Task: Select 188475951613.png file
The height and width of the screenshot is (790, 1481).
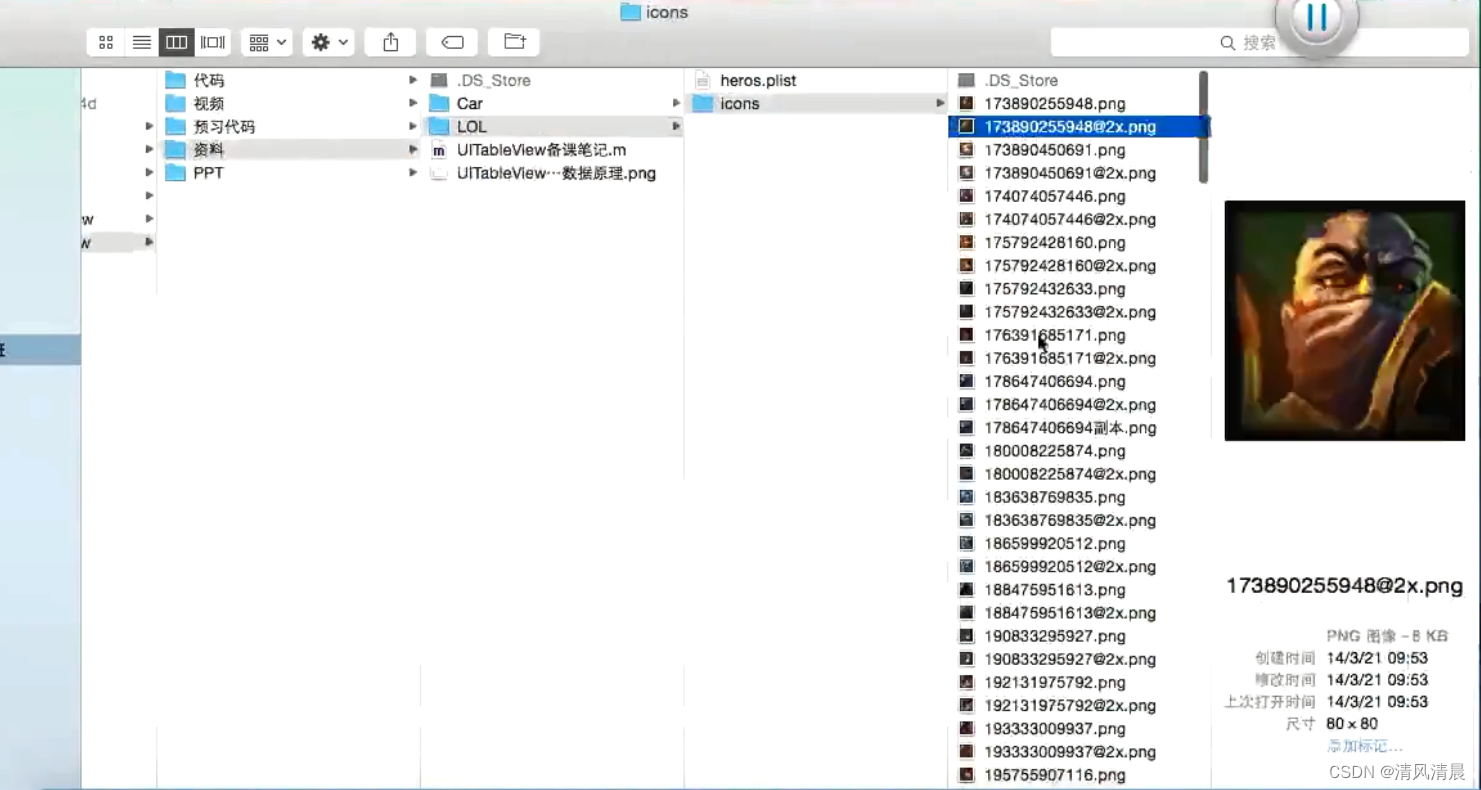Action: point(1055,590)
